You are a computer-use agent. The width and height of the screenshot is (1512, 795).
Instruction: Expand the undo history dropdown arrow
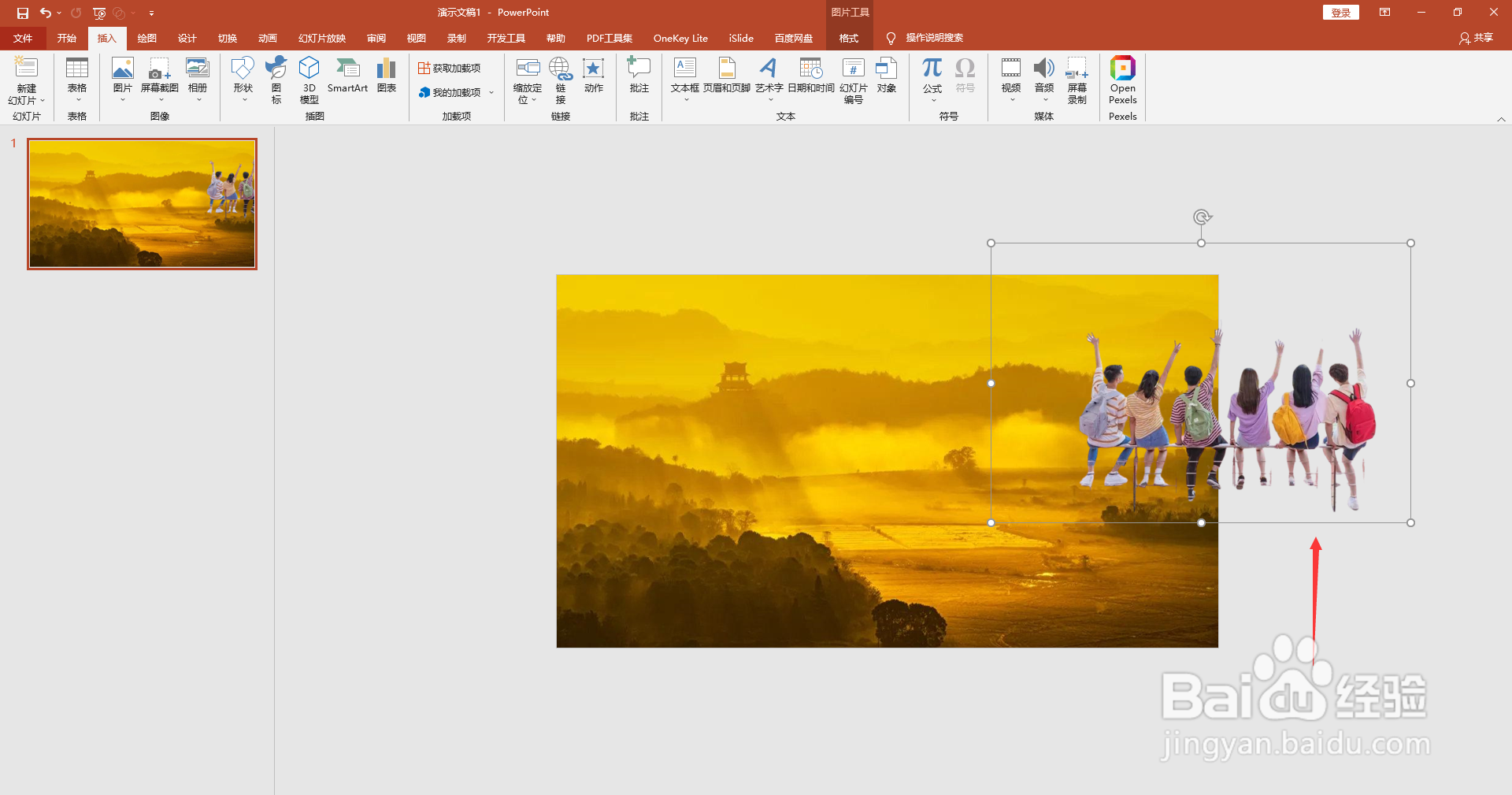(59, 13)
